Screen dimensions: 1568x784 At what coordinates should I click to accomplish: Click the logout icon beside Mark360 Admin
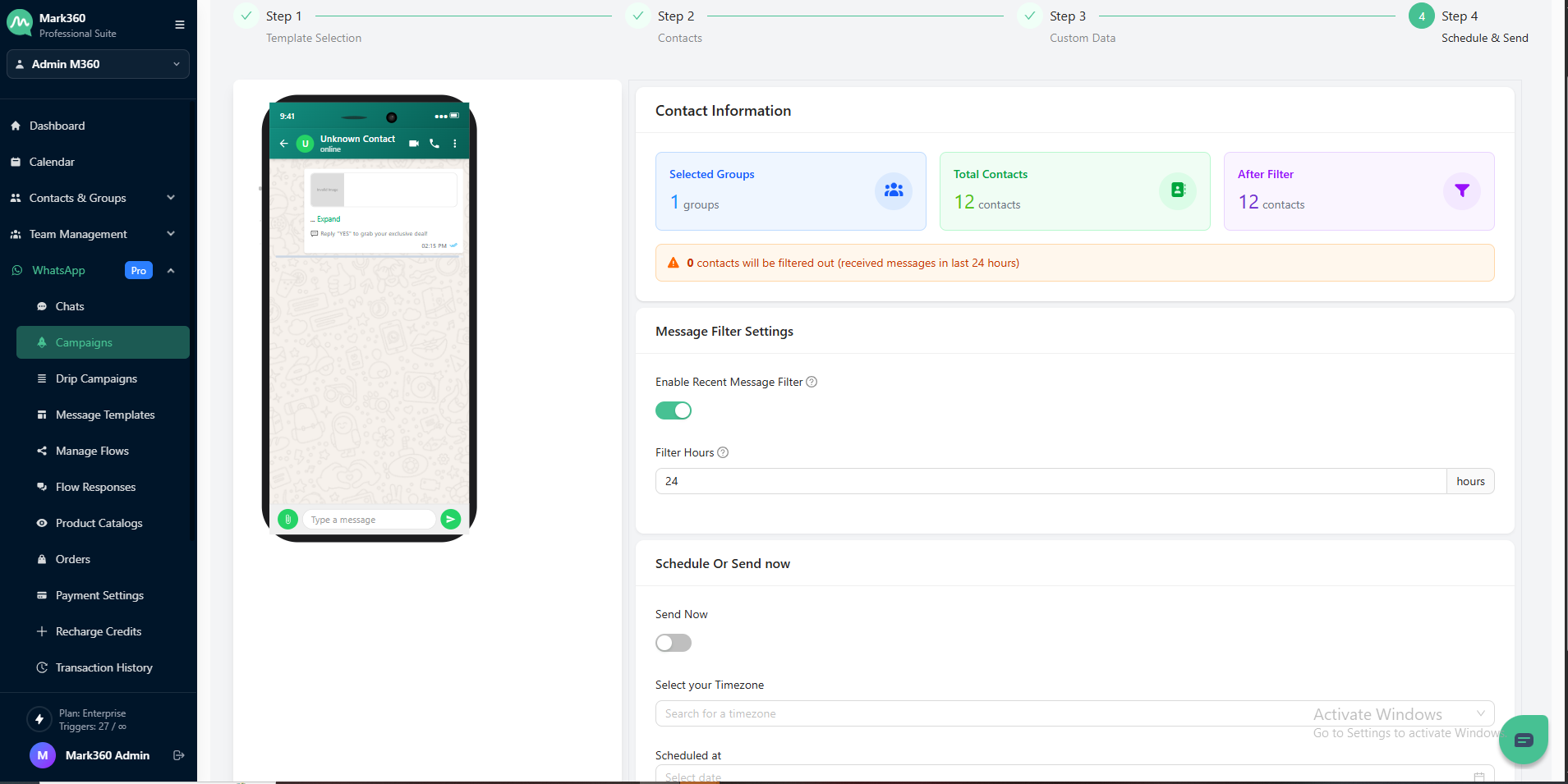click(179, 755)
